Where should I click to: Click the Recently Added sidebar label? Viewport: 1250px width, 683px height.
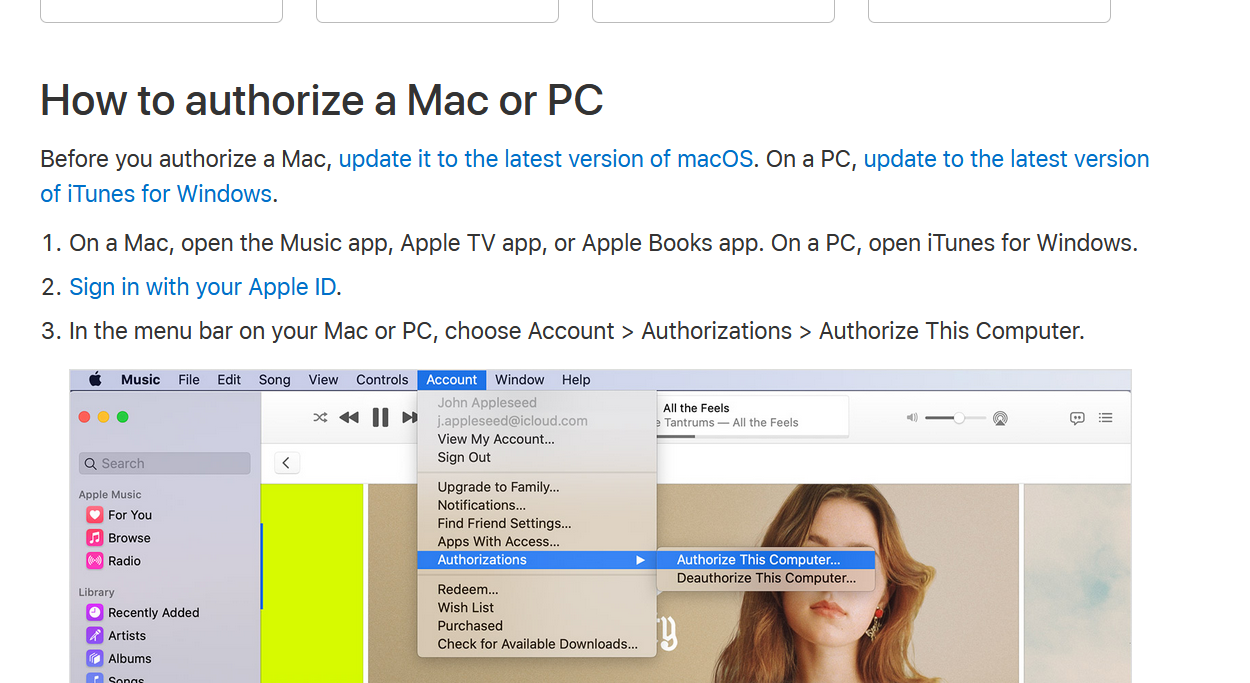coord(154,613)
